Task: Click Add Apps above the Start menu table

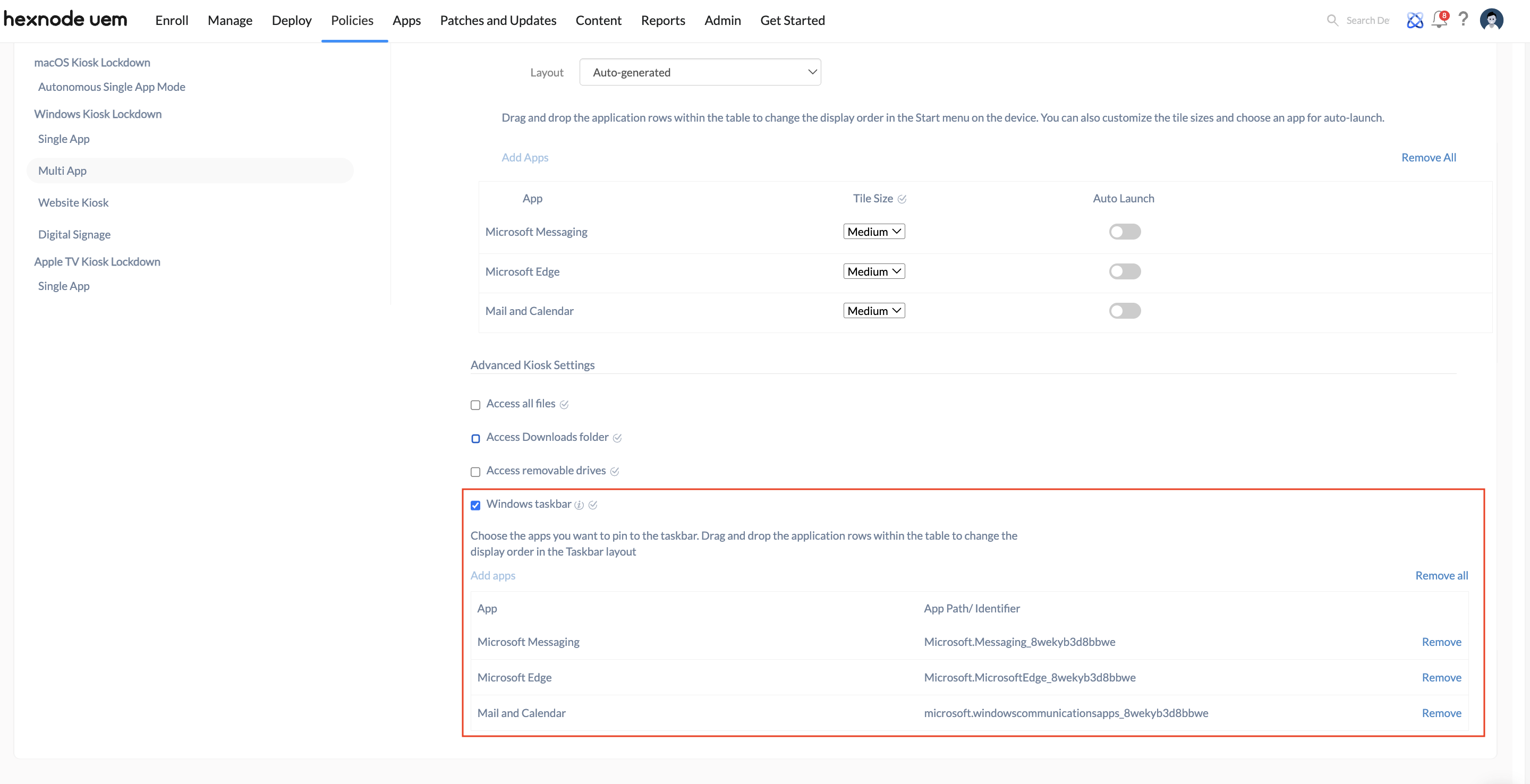Action: [x=524, y=157]
